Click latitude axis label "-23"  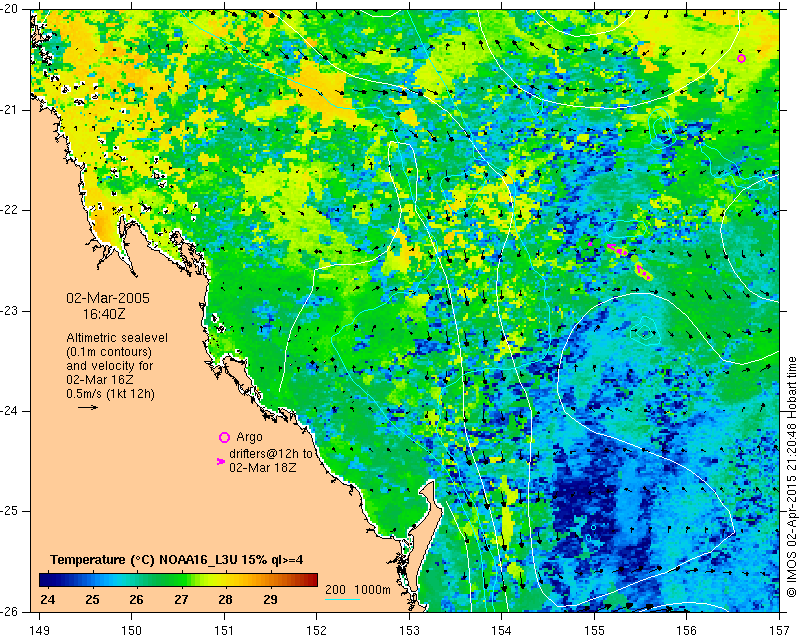coord(10,311)
